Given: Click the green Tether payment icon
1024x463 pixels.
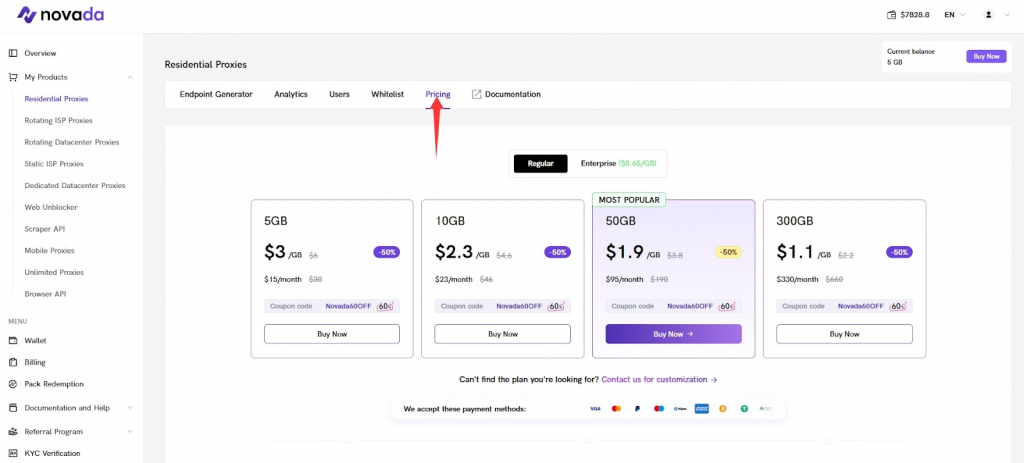Looking at the screenshot, I should [744, 409].
